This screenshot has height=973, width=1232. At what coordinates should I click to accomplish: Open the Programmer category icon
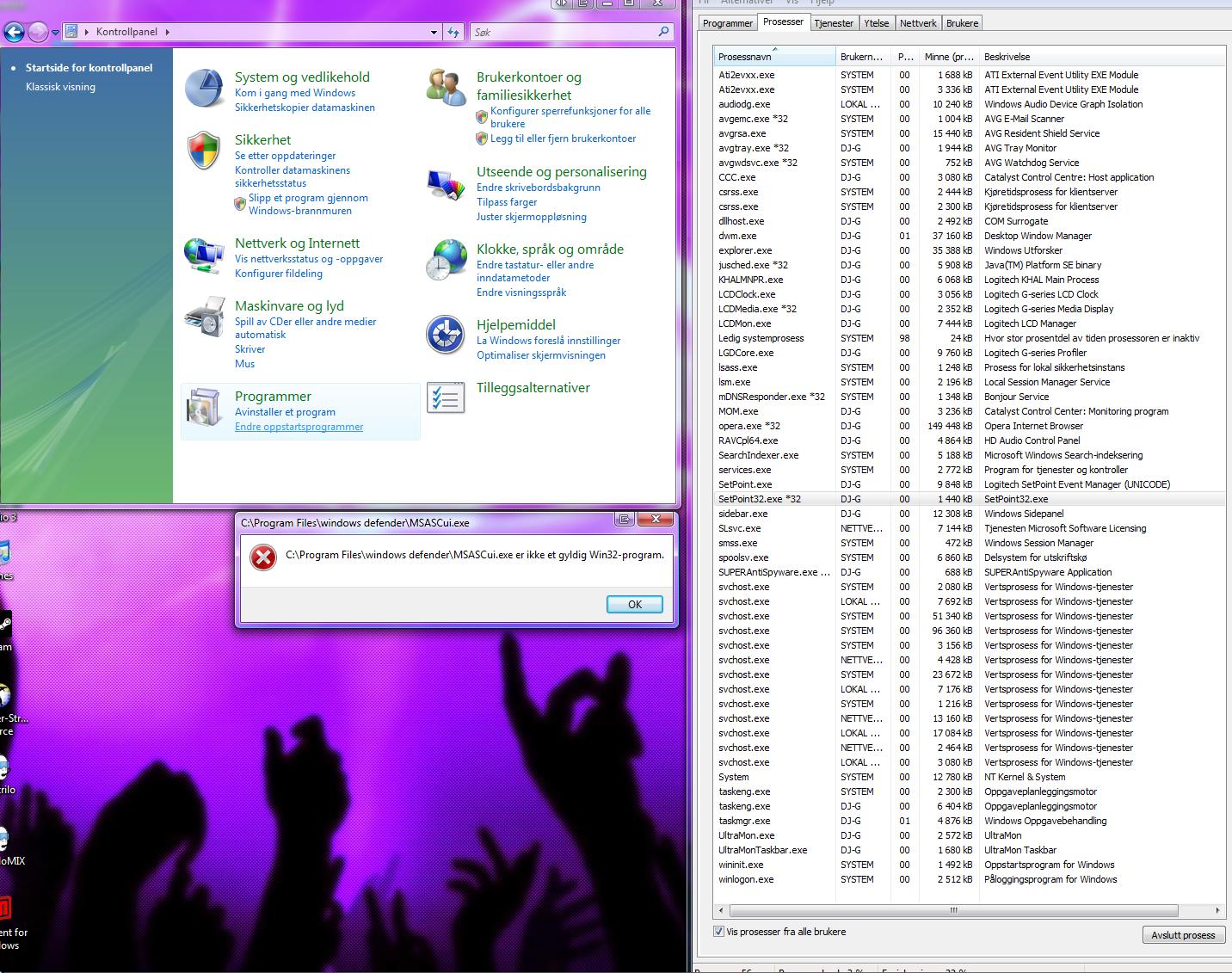coord(204,408)
